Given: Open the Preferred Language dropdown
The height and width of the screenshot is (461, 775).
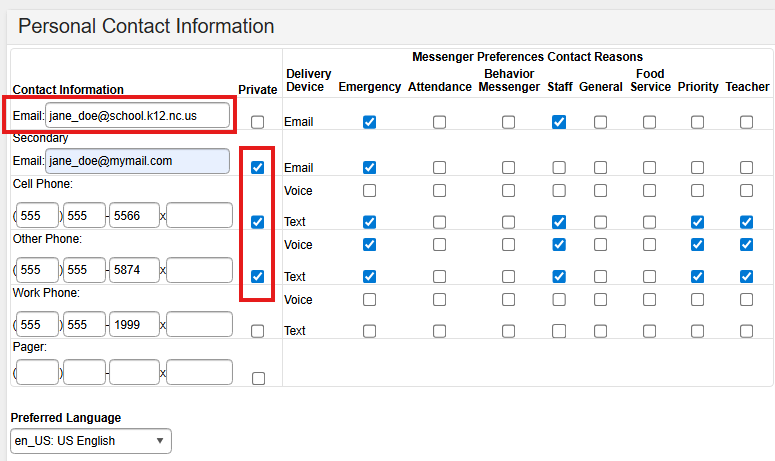Looking at the screenshot, I should coord(91,441).
